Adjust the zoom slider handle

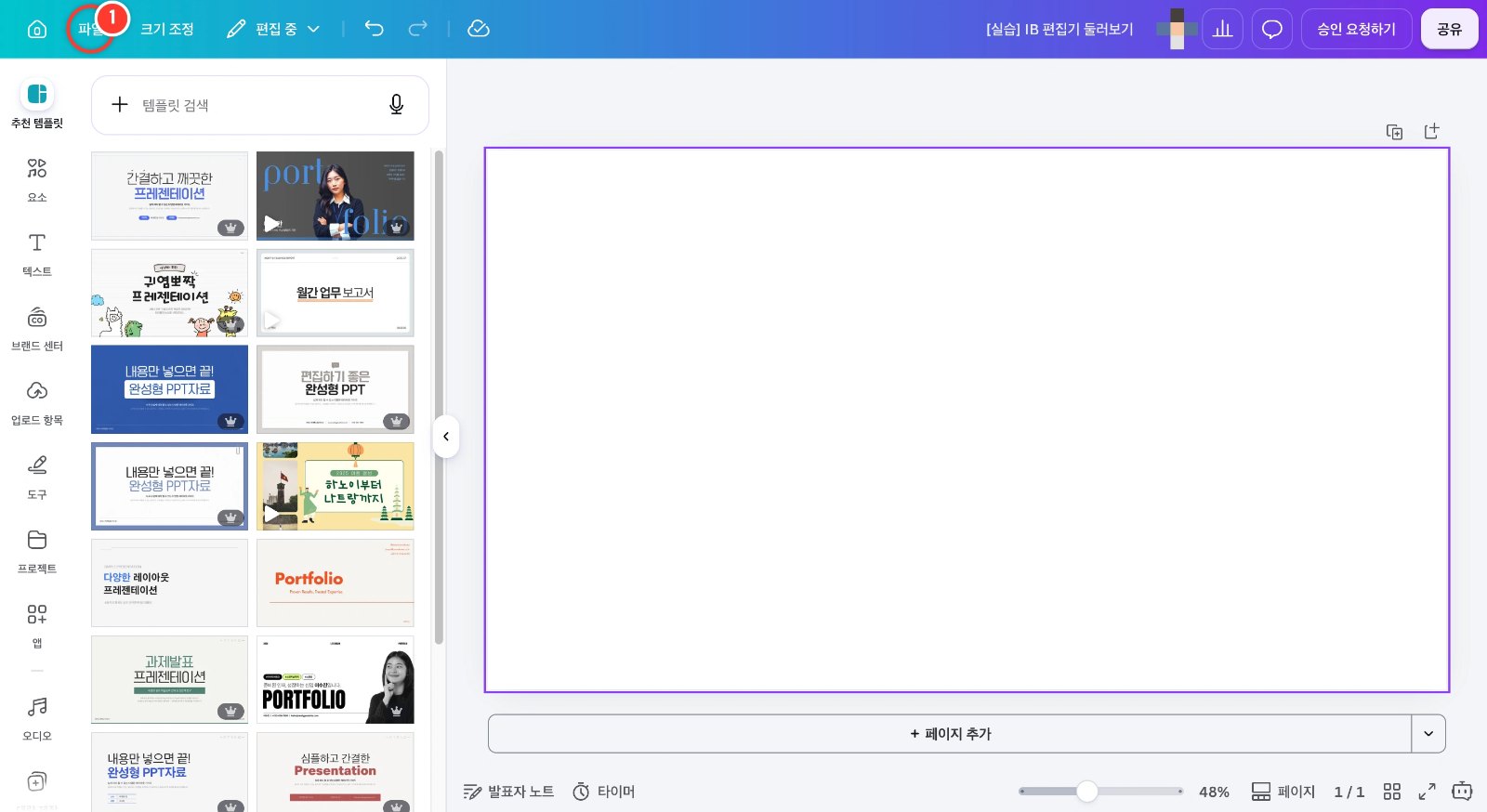coord(1087,792)
